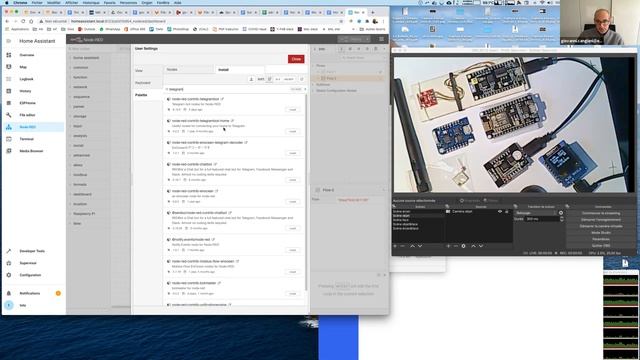Collapse the Flows tree in info sidebar
The height and width of the screenshot is (360, 640).
pos(314,66)
